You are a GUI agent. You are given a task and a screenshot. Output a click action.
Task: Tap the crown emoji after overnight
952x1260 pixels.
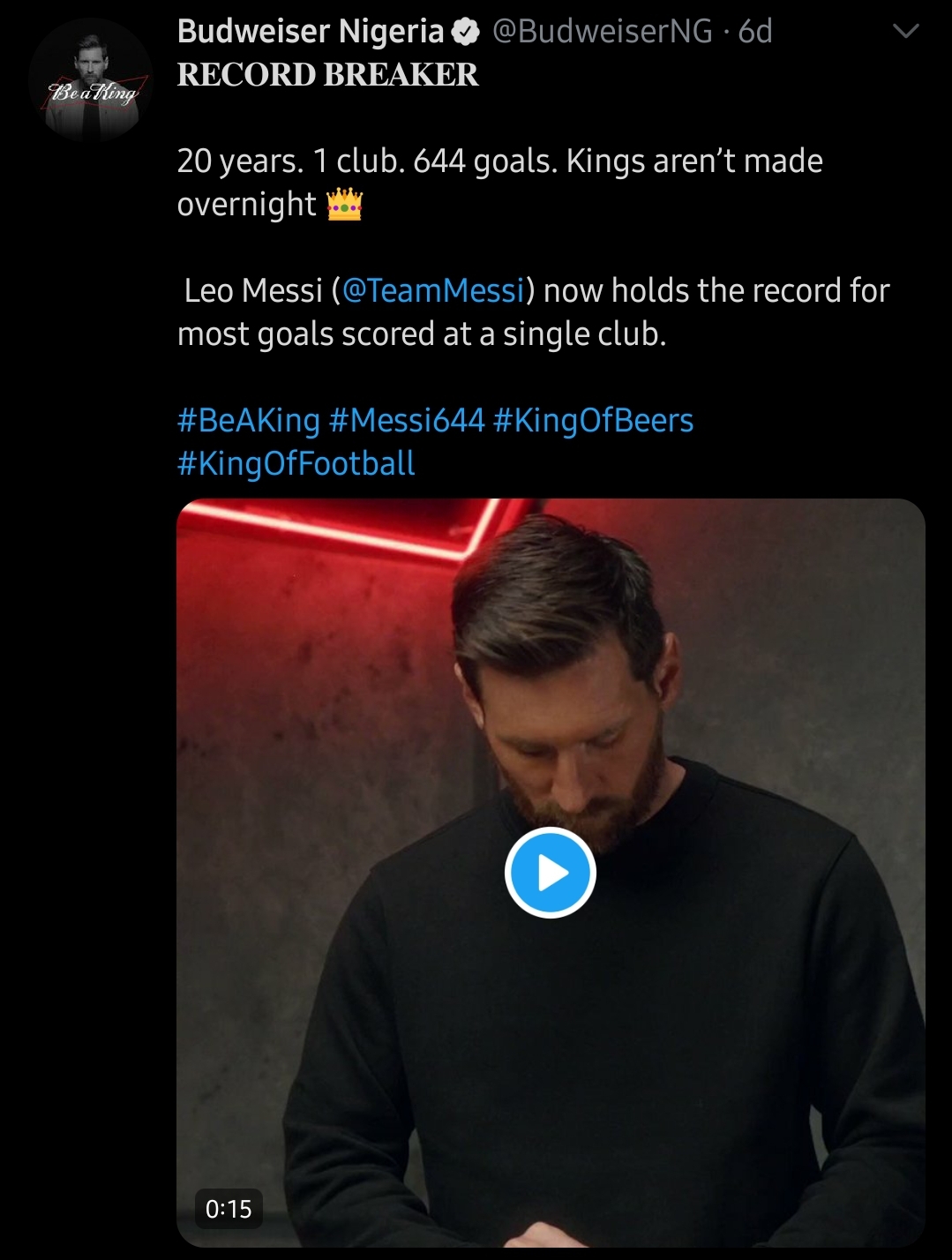click(345, 205)
